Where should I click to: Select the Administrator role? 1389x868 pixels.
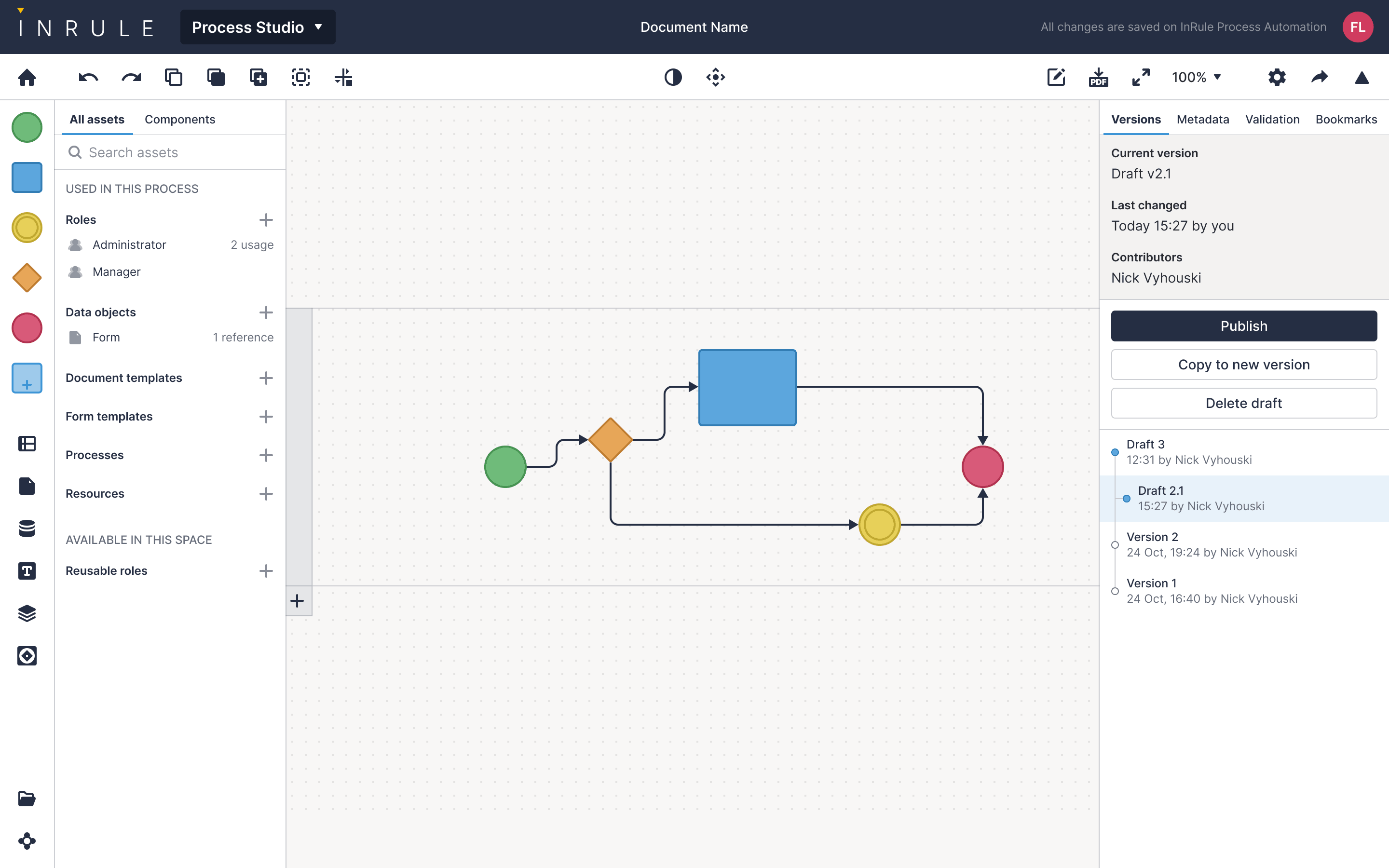(170, 245)
